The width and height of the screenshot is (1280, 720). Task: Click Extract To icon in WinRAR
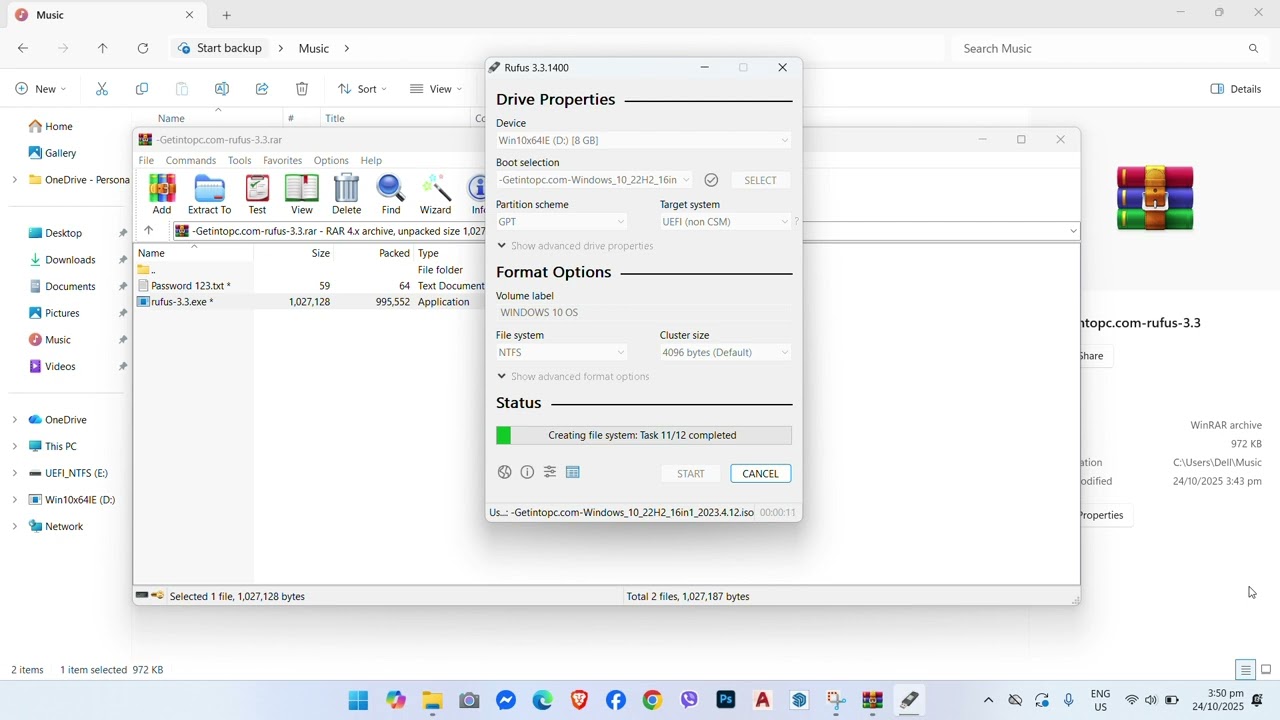(209, 194)
